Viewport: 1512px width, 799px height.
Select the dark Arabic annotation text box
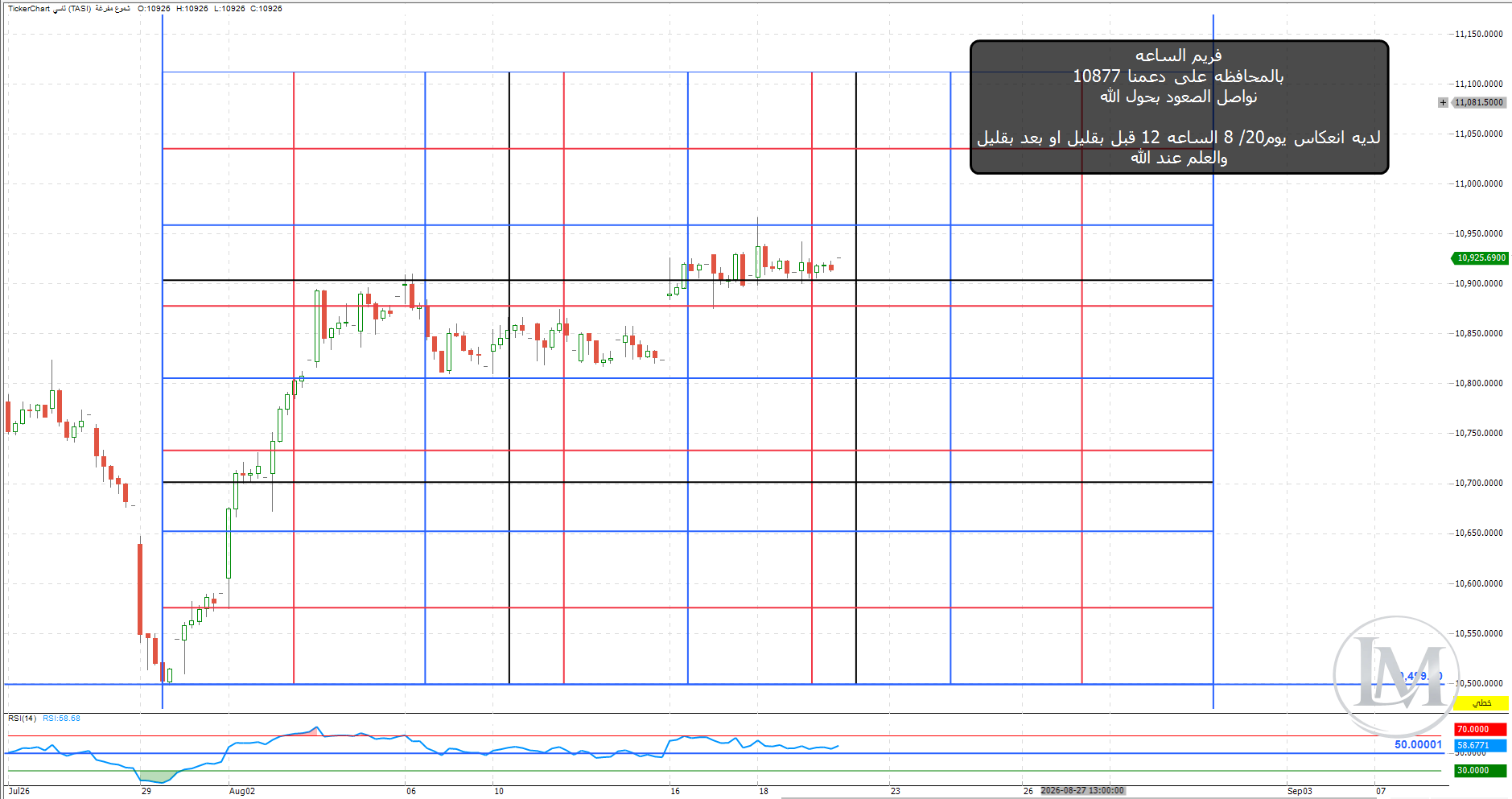tap(1179, 107)
